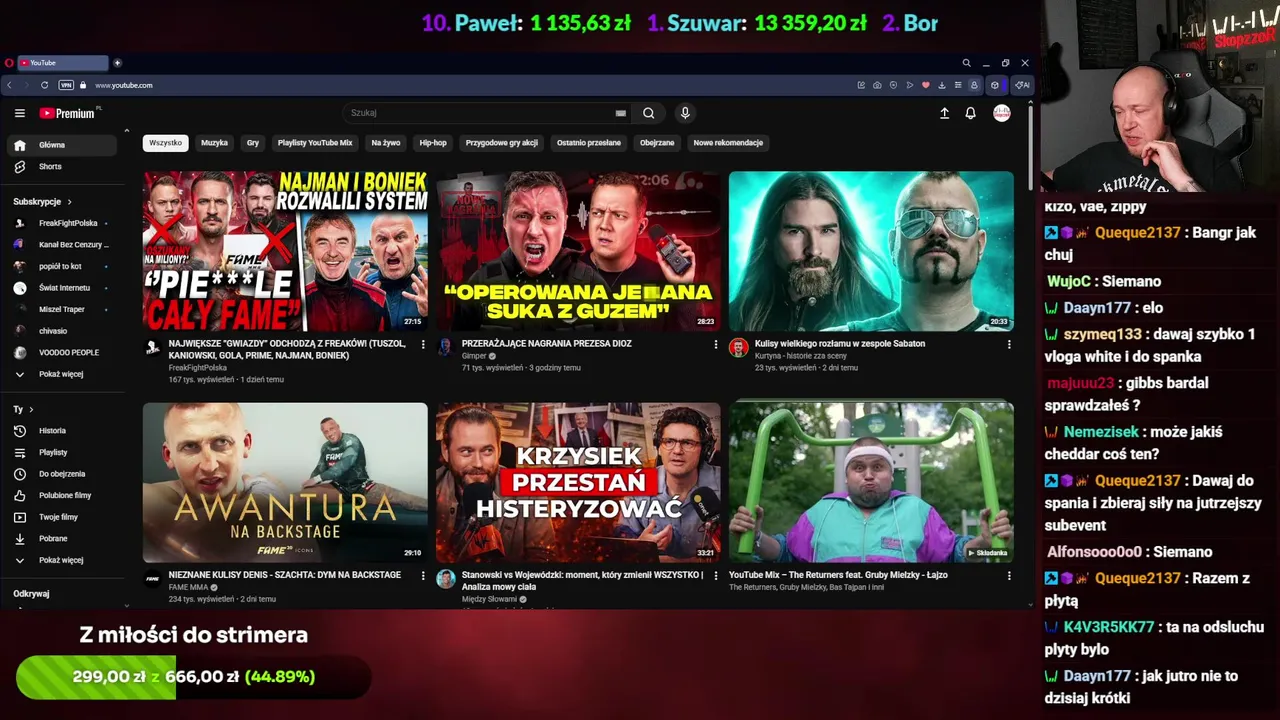Open the Opera menu logo
The height and width of the screenshot is (720, 1280).
click(9, 63)
